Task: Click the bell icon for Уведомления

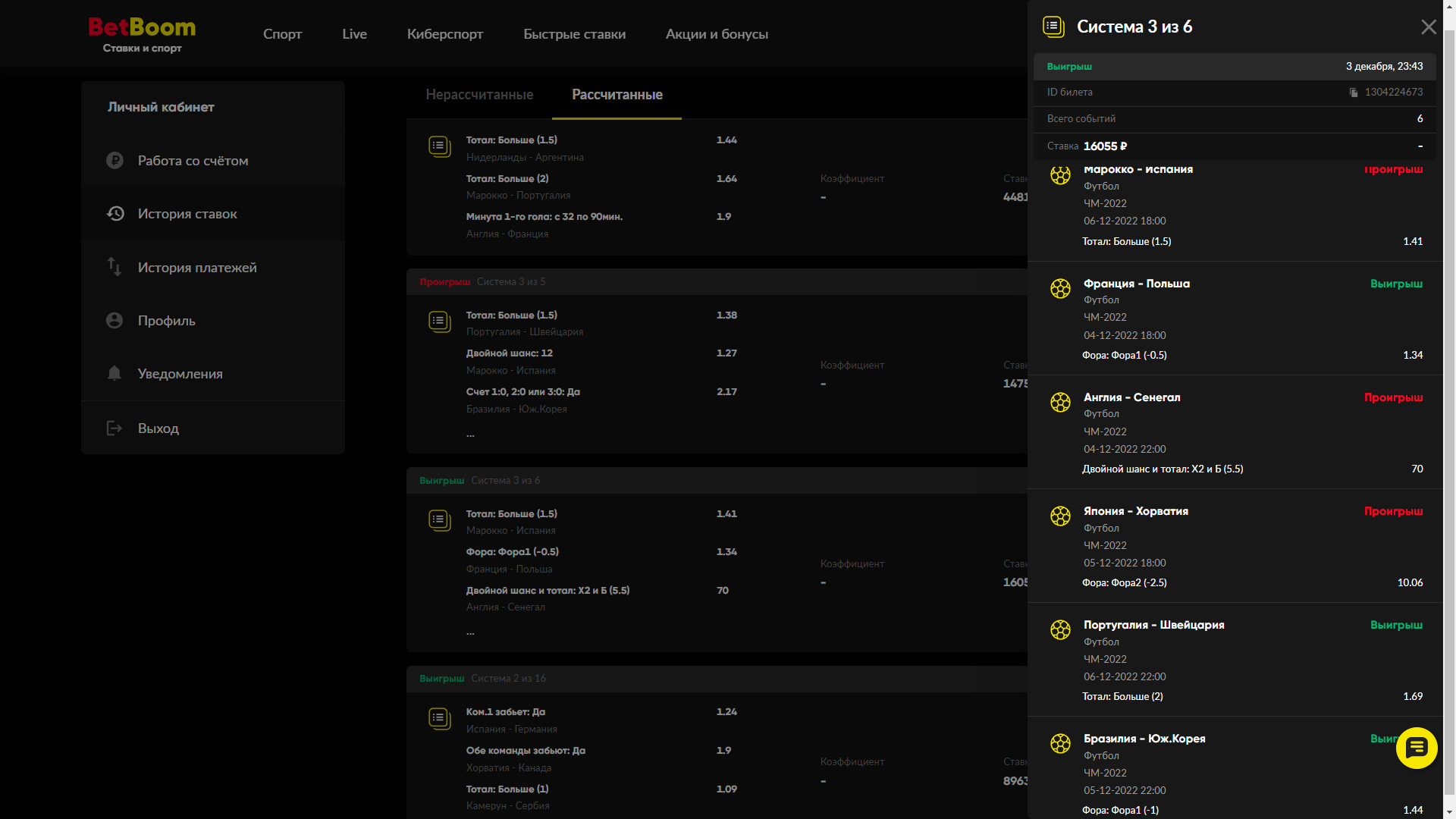Action: 115,373
